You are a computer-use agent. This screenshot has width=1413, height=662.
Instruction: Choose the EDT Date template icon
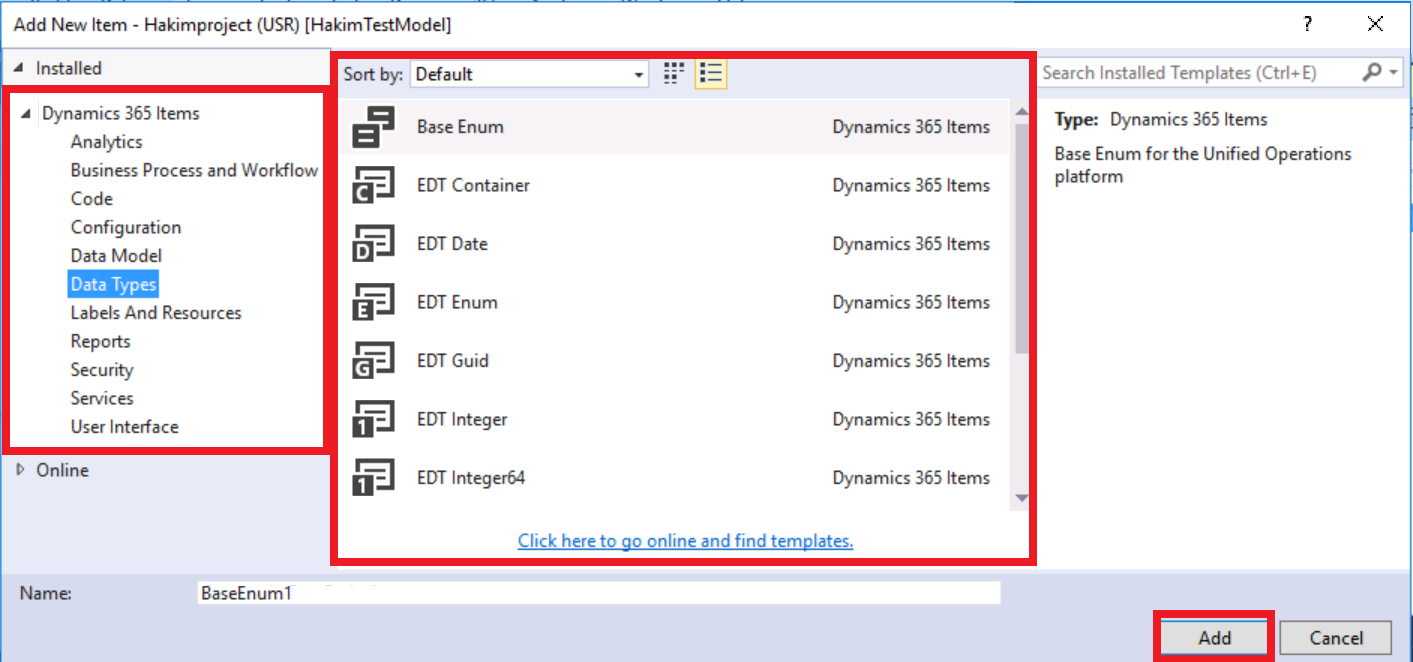click(374, 244)
